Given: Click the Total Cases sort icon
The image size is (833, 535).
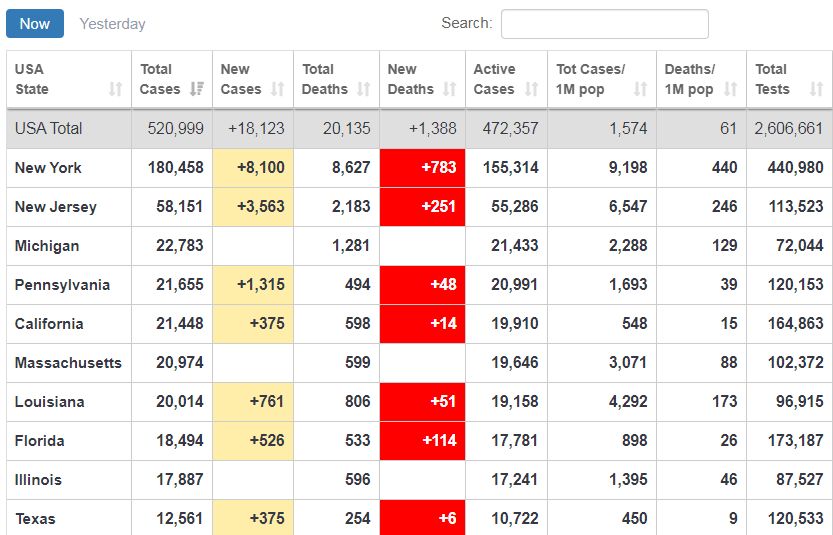Looking at the screenshot, I should pyautogui.click(x=197, y=90).
